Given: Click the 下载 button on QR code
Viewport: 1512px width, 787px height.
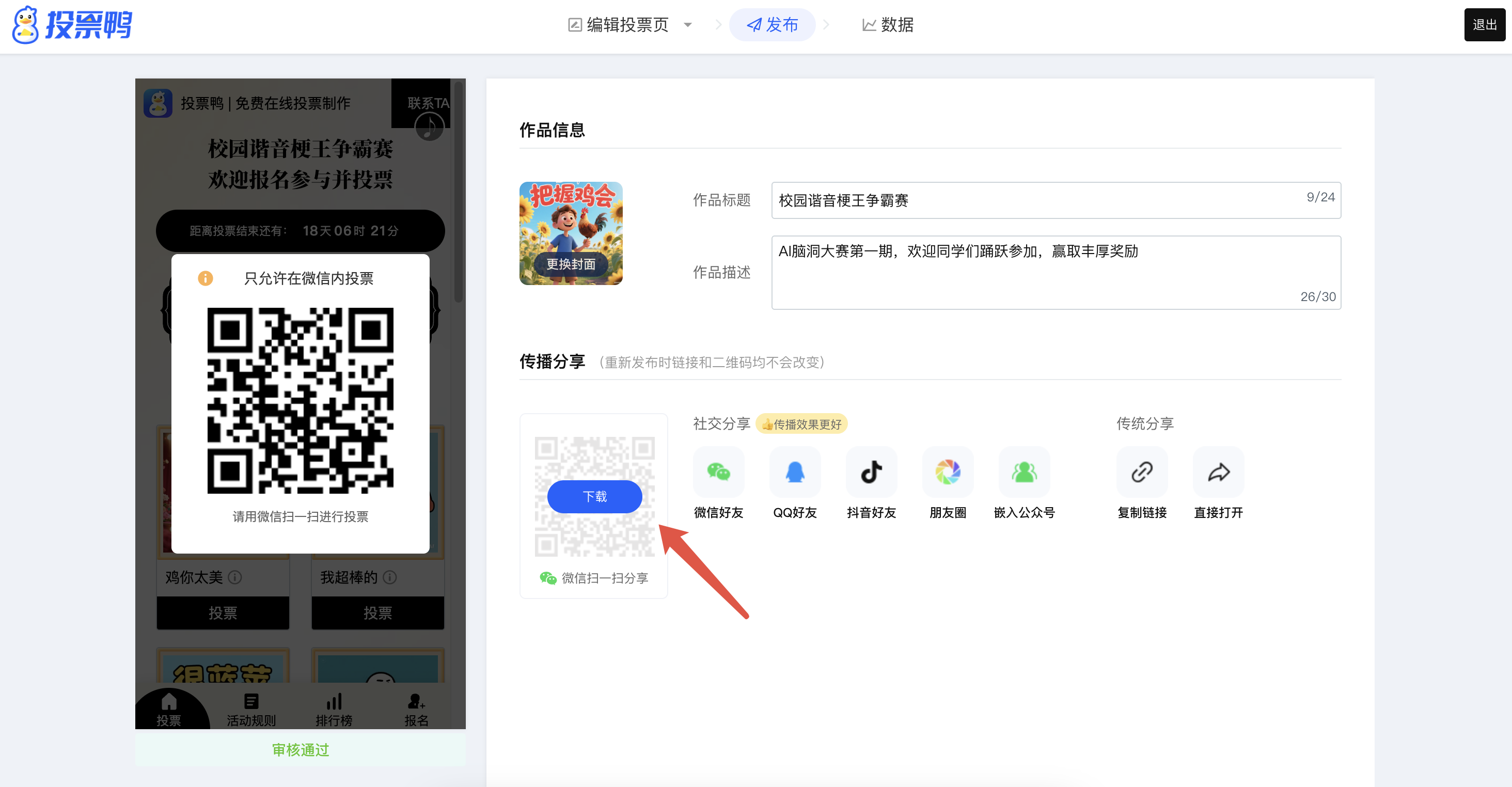Looking at the screenshot, I should coord(594,496).
